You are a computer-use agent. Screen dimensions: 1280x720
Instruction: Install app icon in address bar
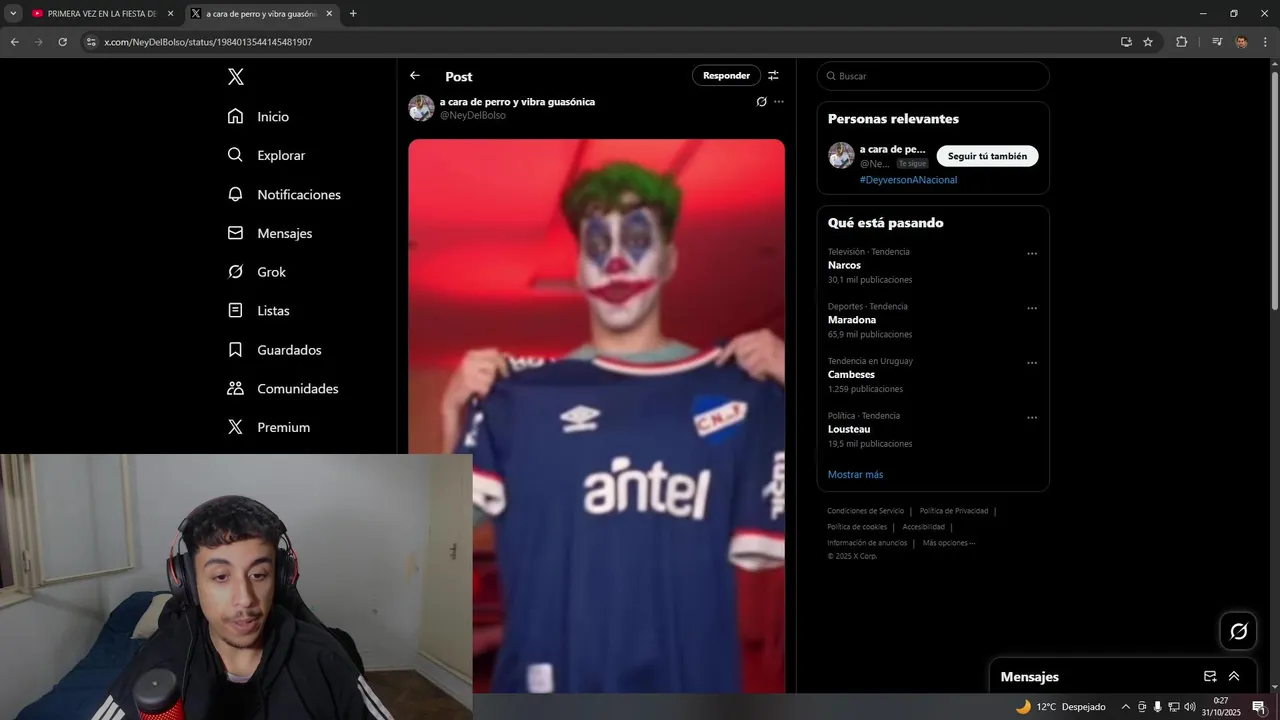[1126, 42]
